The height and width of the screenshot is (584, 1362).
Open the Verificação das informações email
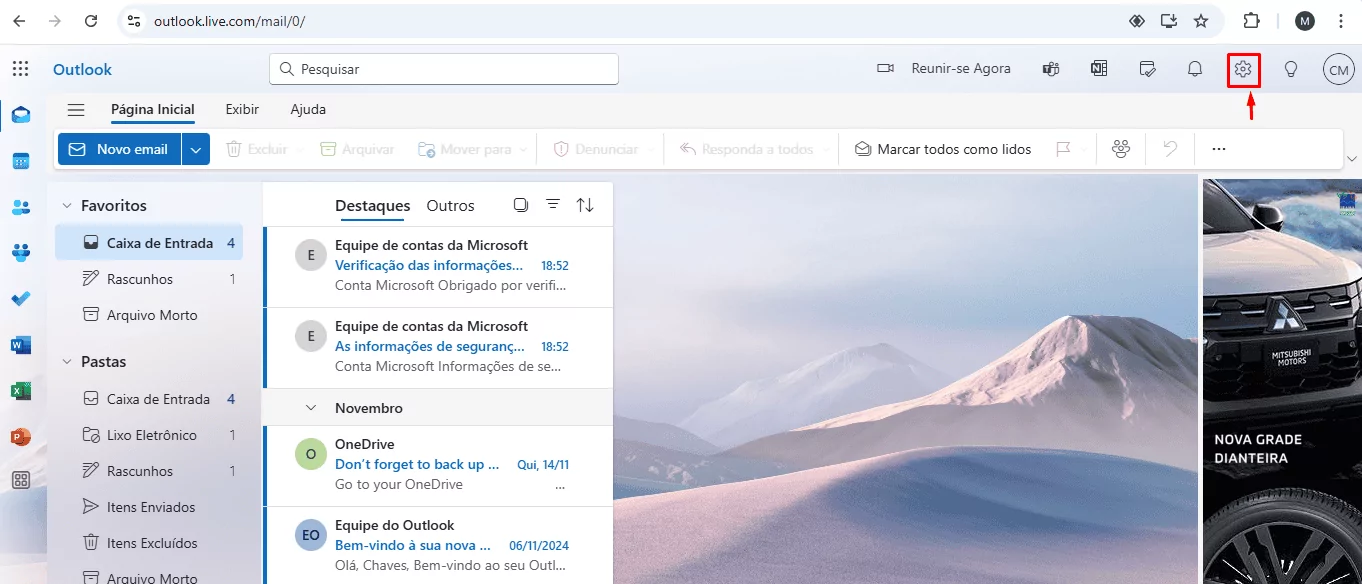pyautogui.click(x=438, y=266)
